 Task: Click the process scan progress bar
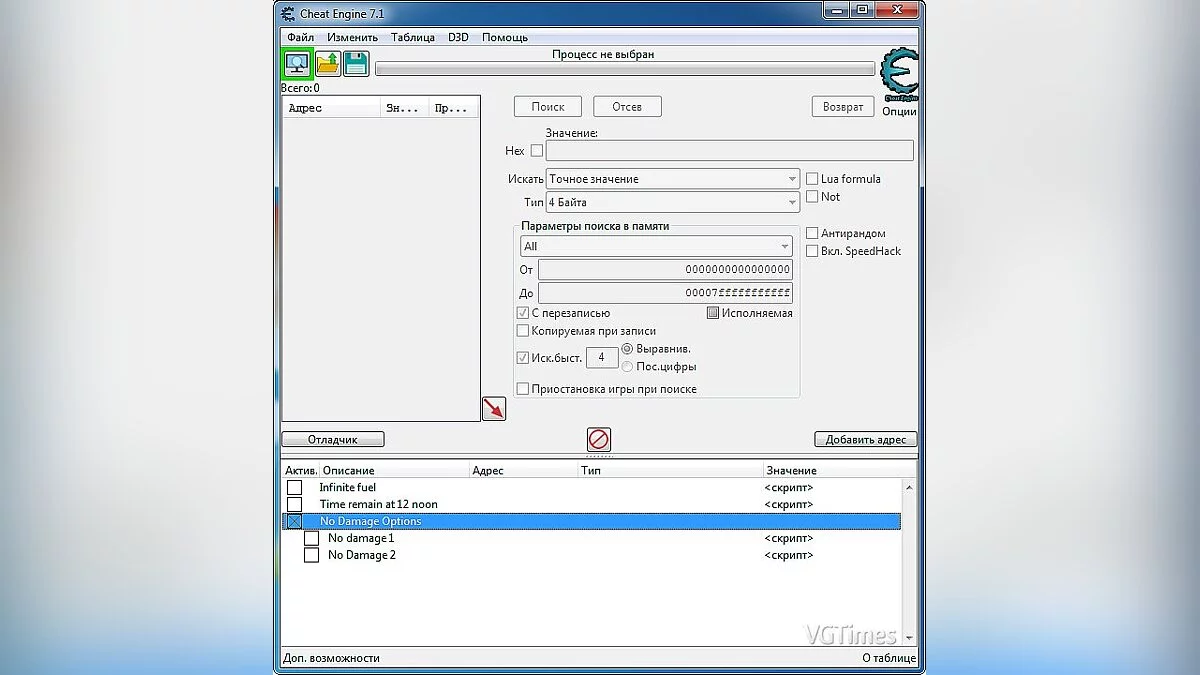tap(624, 69)
